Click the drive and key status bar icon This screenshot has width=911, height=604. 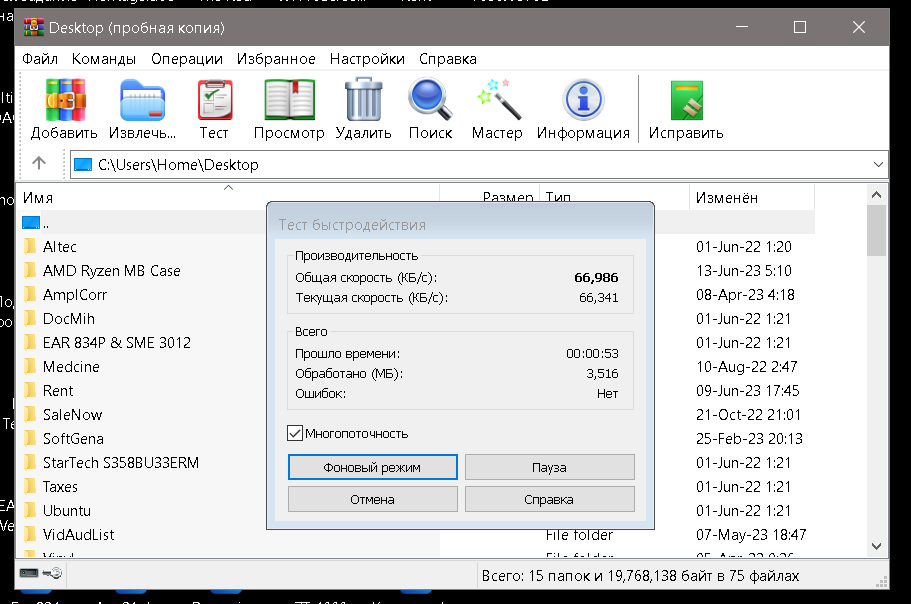pyautogui.click(x=41, y=573)
